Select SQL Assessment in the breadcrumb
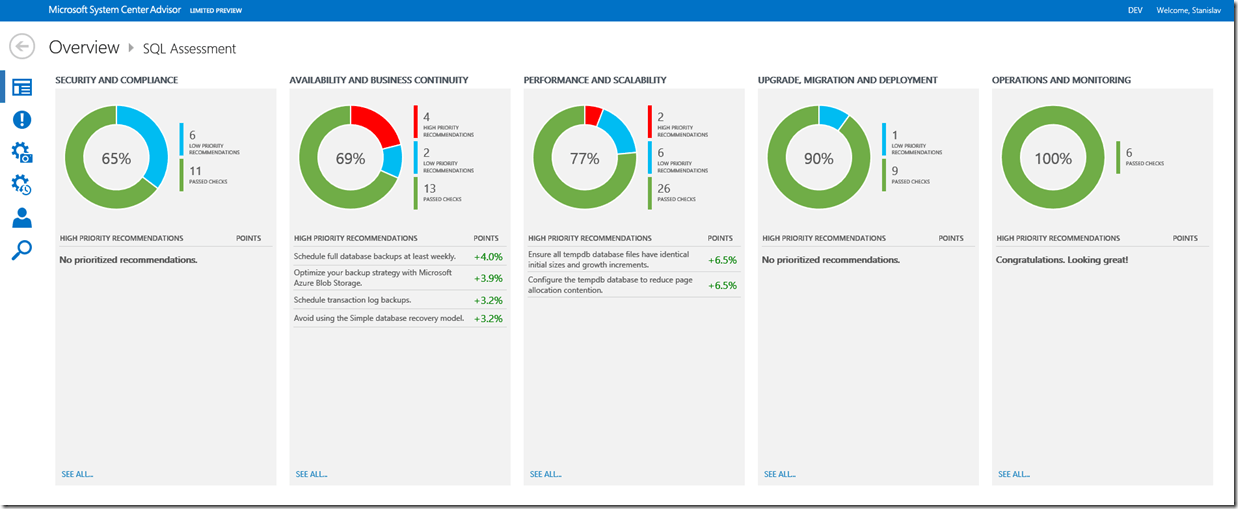The height and width of the screenshot is (509, 1238). [189, 48]
